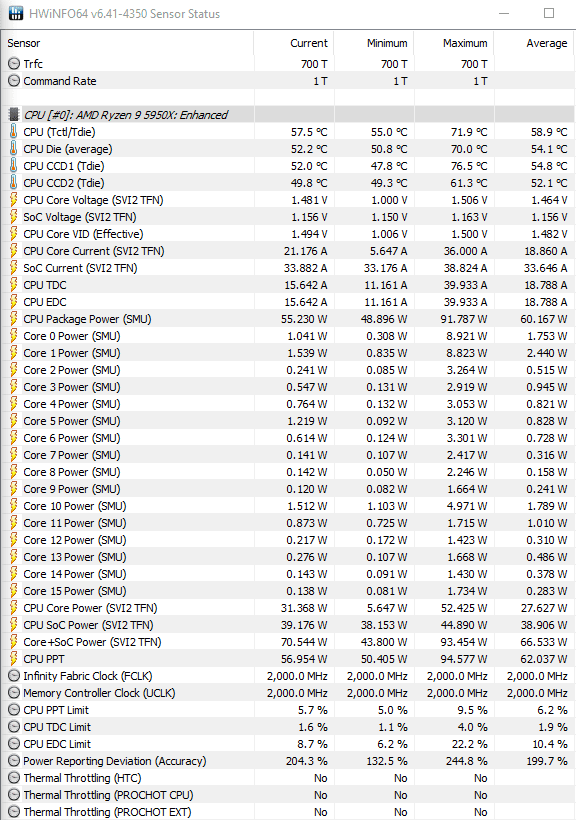Screen dimensions: 576x820
Task: Select the CPU [#0]: AMD Ryzen 9 5950X header row
Action: click(288, 115)
